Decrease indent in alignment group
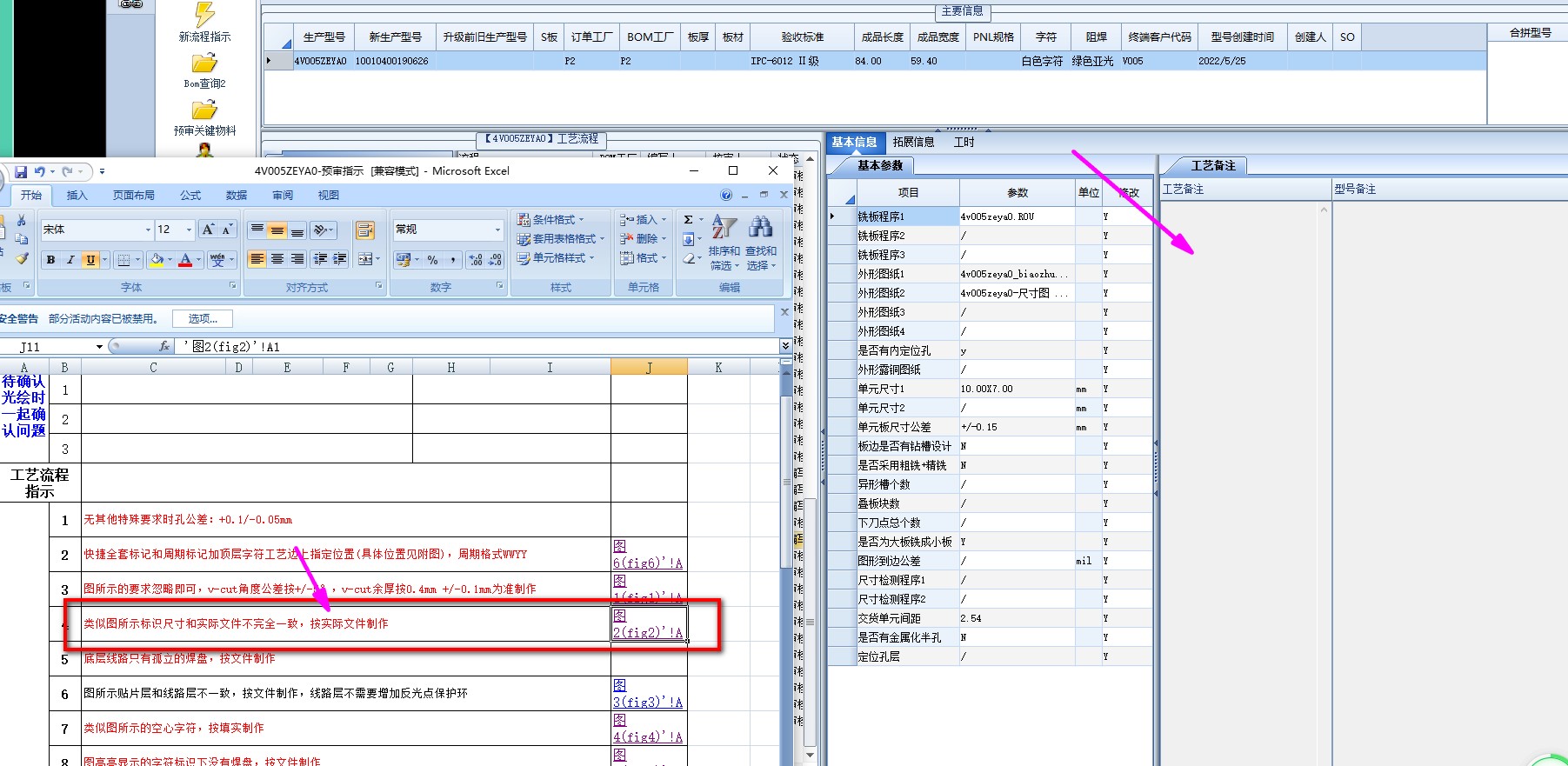 (x=321, y=259)
